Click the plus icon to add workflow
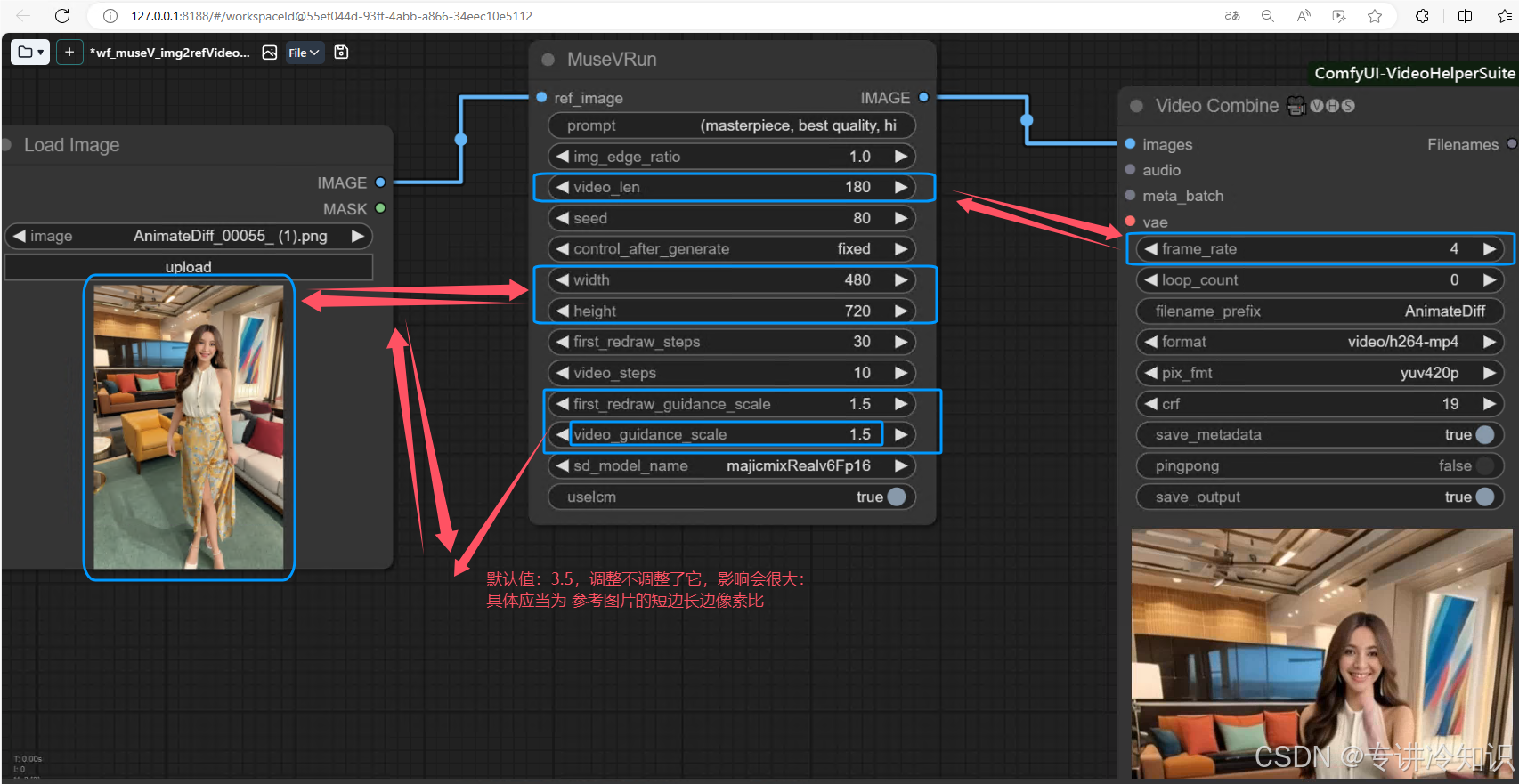The height and width of the screenshot is (784, 1519). click(69, 53)
